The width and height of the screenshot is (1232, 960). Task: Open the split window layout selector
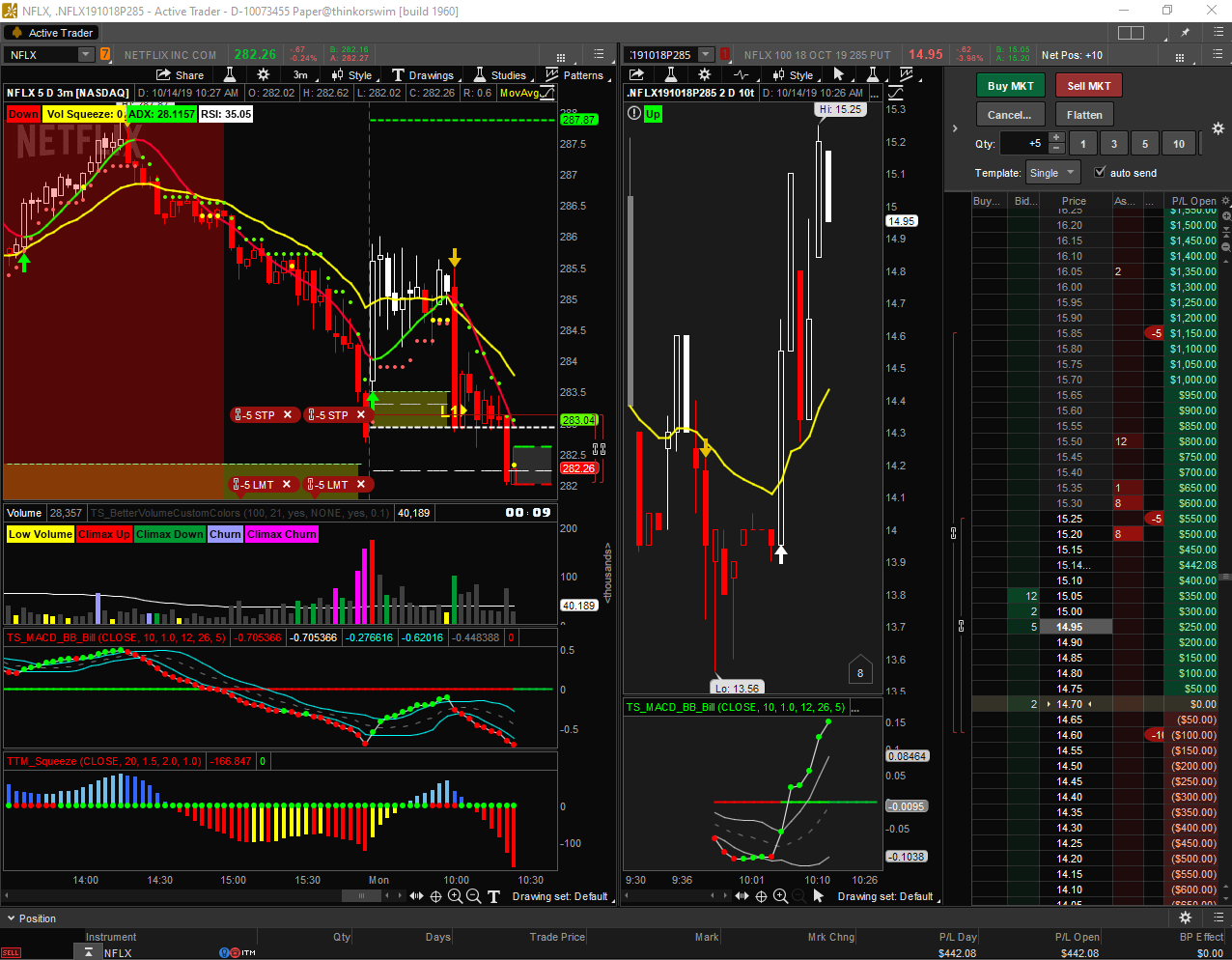coord(1131,33)
